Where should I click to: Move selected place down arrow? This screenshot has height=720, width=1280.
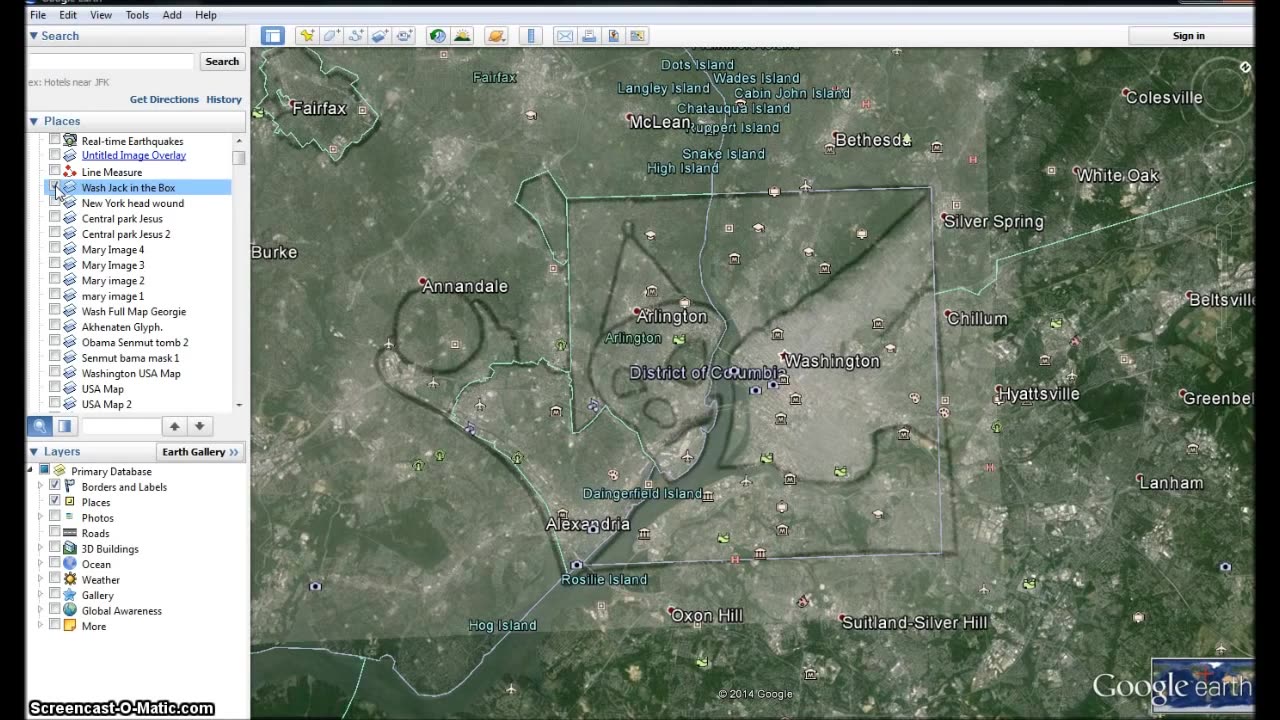(199, 426)
